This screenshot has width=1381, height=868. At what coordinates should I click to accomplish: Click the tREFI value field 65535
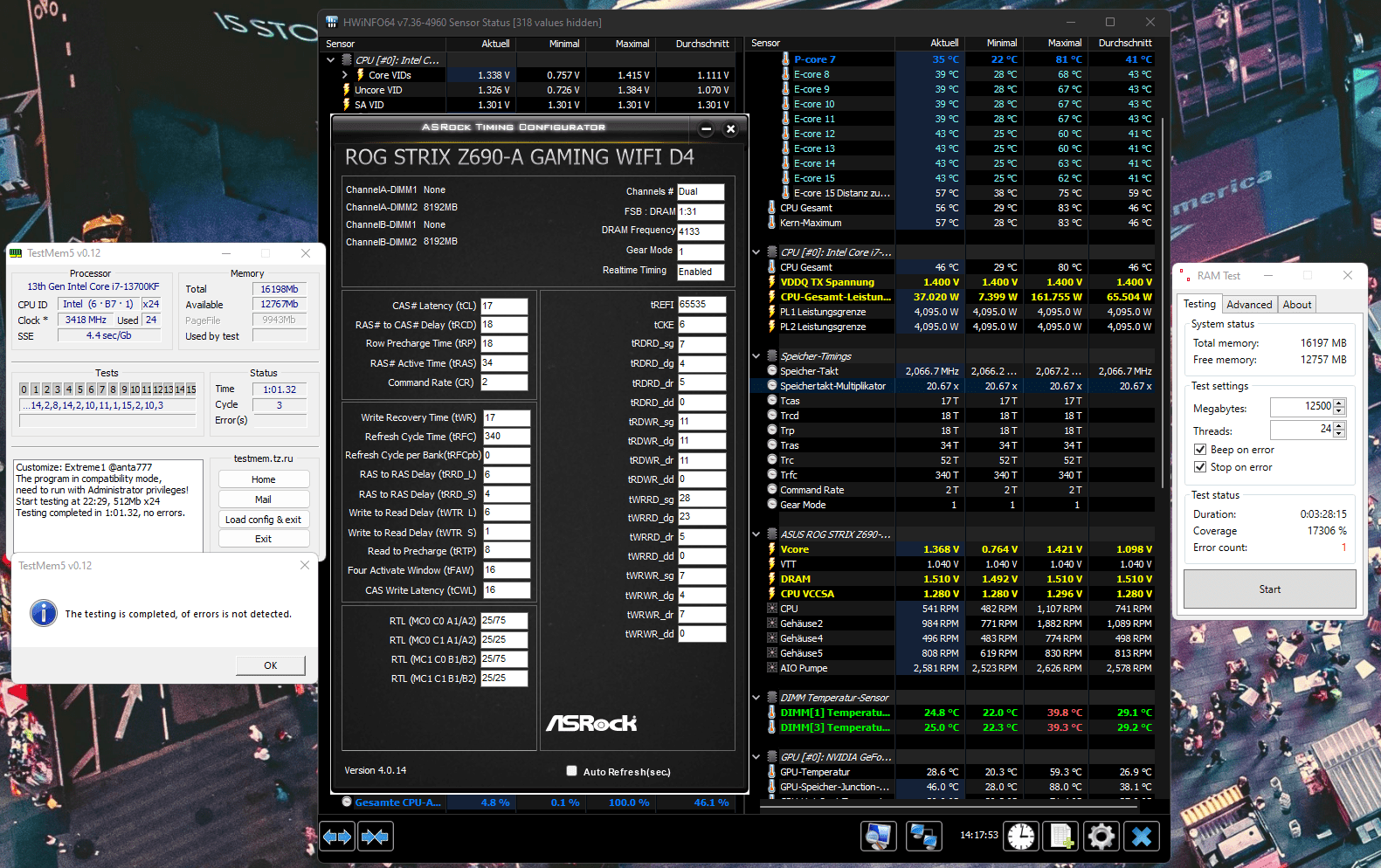click(701, 305)
